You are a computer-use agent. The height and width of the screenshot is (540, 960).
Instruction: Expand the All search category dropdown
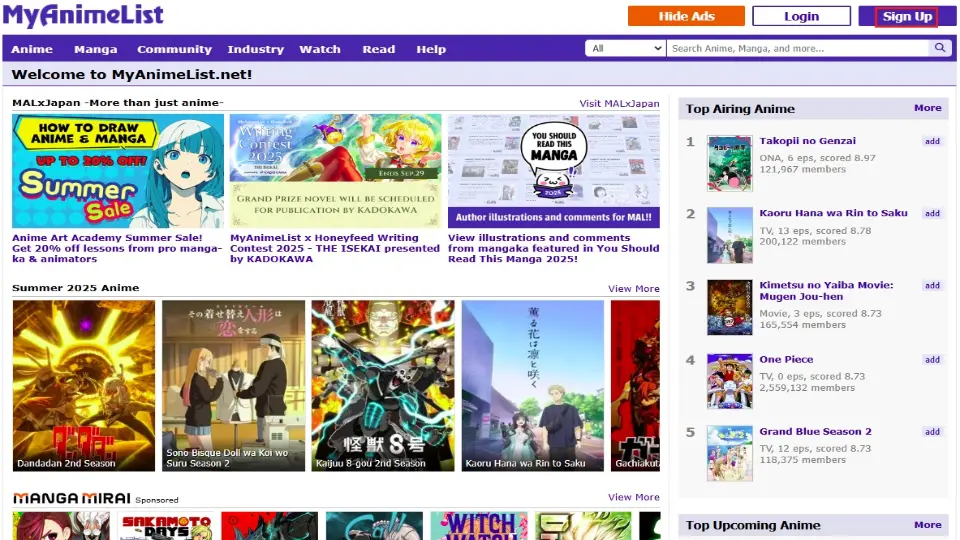click(x=625, y=48)
